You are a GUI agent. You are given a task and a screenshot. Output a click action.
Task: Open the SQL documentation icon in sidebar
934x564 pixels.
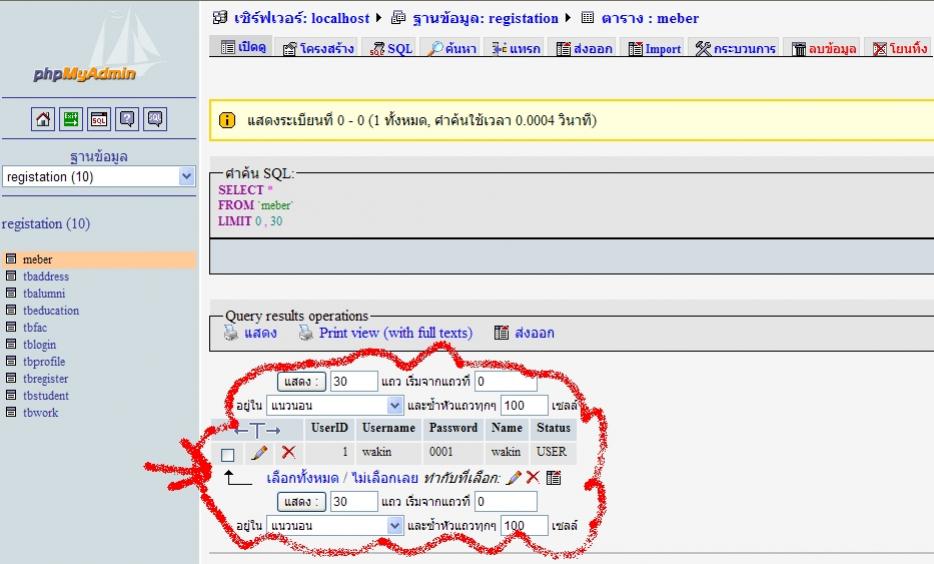click(155, 119)
